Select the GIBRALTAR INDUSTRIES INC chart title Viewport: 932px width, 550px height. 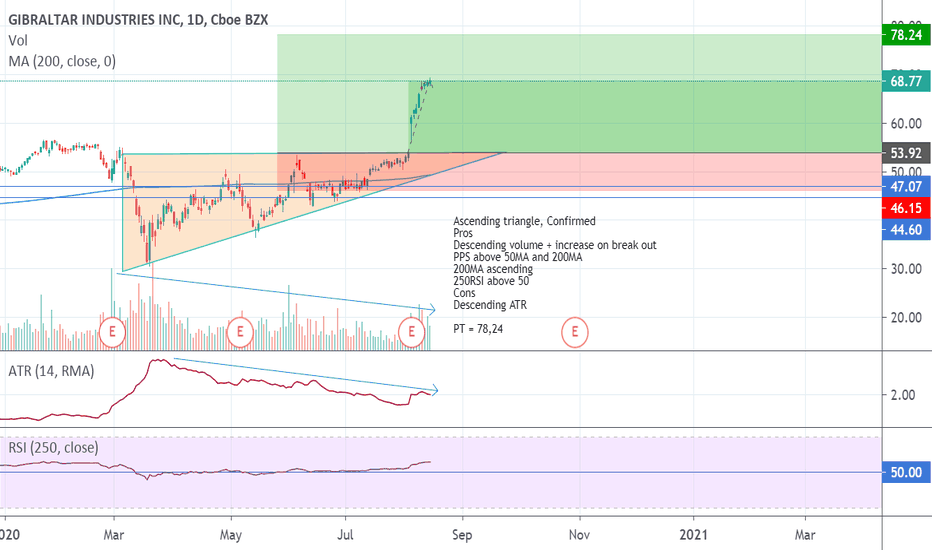coord(138,20)
